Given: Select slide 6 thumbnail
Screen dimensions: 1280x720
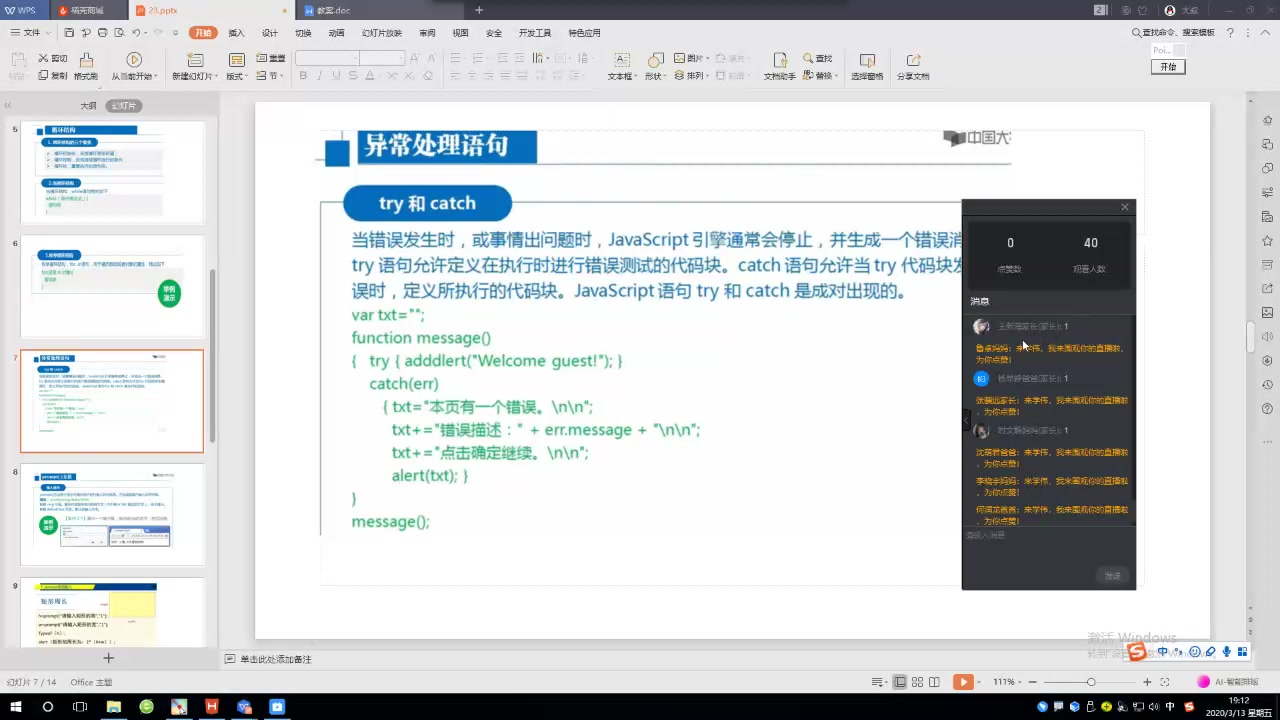Looking at the screenshot, I should (x=112, y=286).
